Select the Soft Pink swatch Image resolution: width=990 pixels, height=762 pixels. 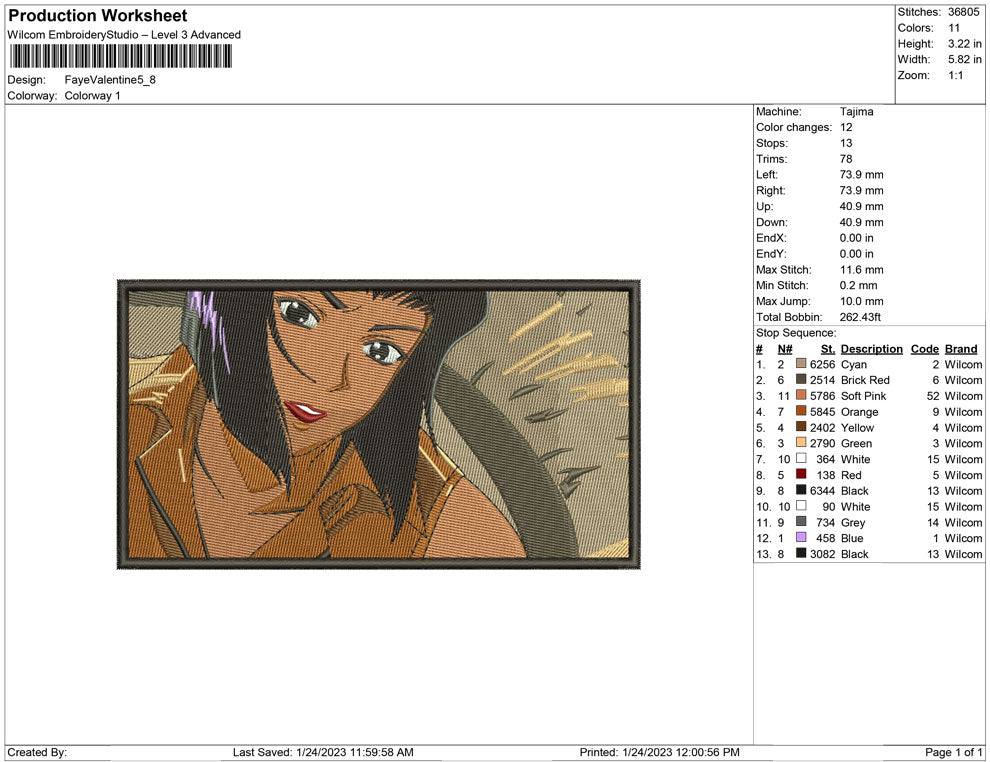coord(801,396)
